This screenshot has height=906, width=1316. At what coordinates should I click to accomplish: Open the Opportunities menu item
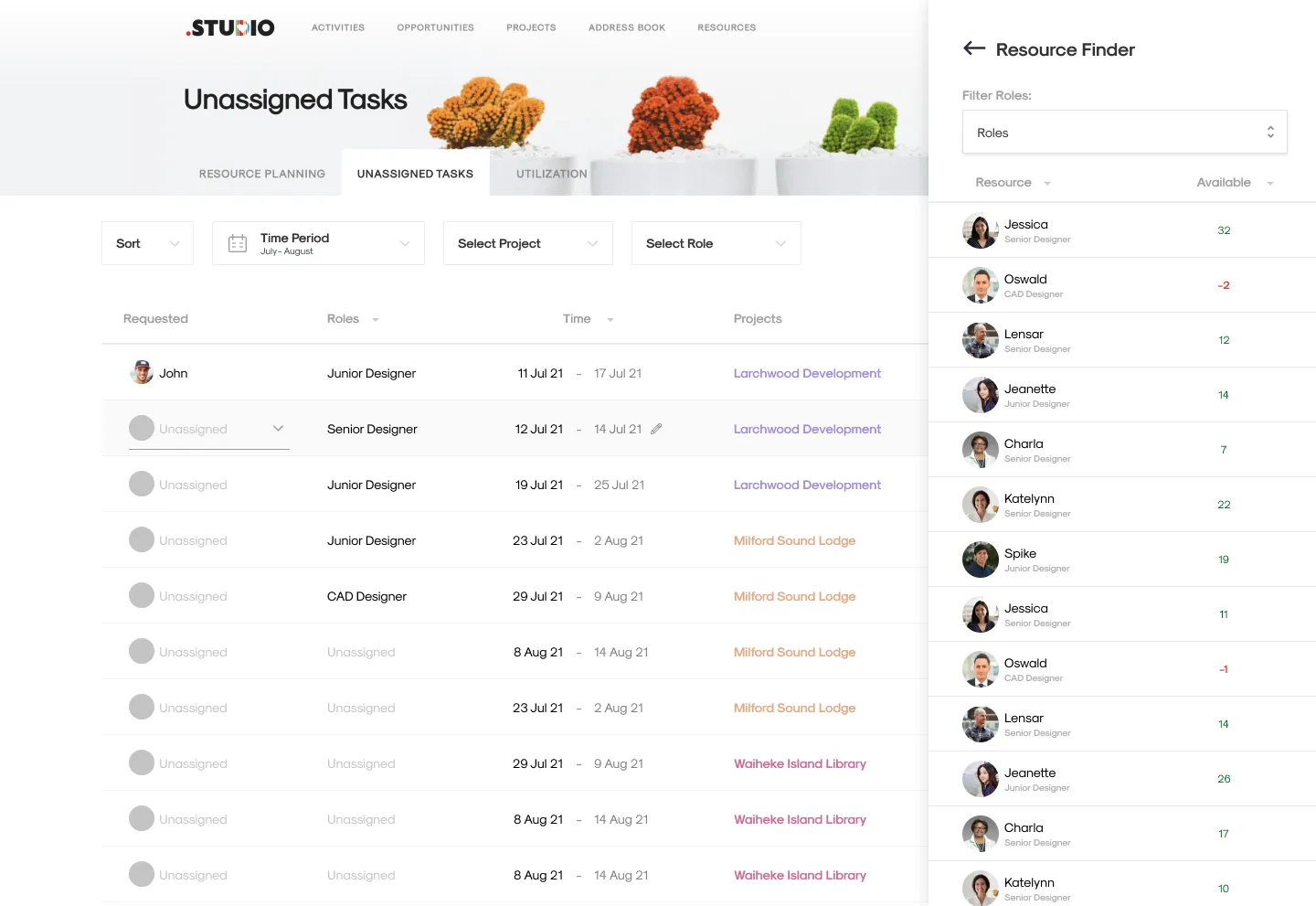pyautogui.click(x=435, y=27)
